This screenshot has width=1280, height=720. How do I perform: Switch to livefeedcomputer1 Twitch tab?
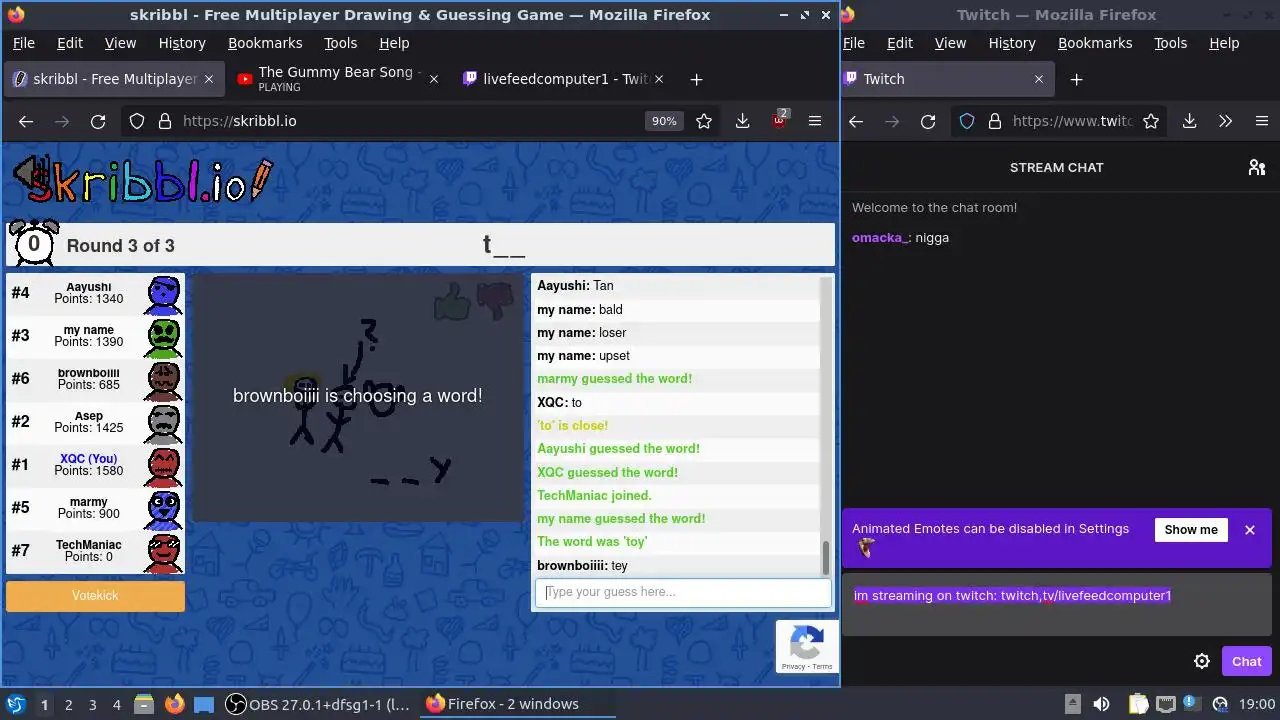click(565, 79)
